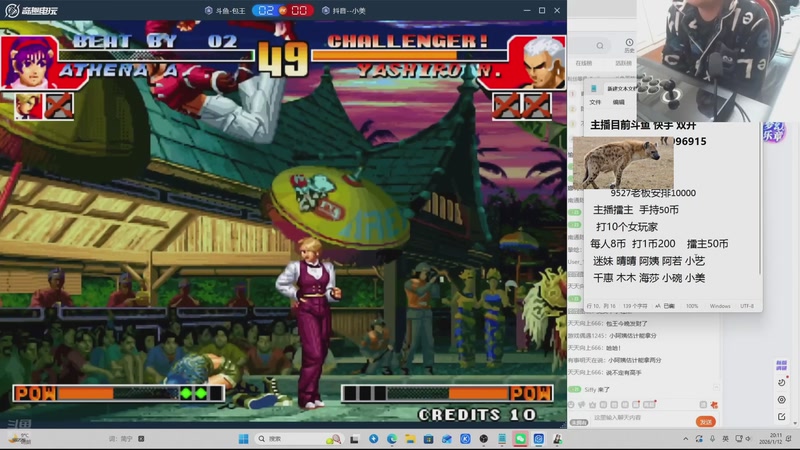
Task: Click the 139 个字符 count in the status bar
Action: coord(635,306)
